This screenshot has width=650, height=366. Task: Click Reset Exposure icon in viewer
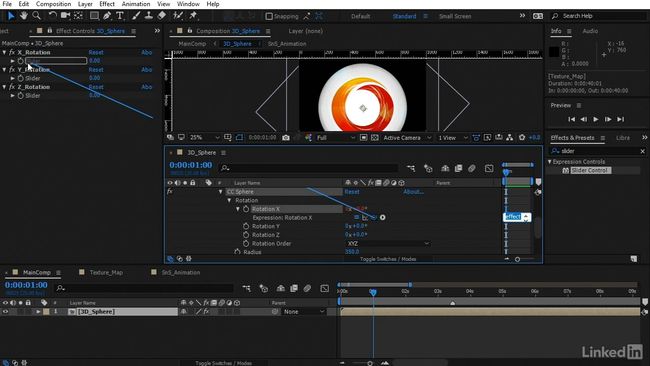click(522, 138)
